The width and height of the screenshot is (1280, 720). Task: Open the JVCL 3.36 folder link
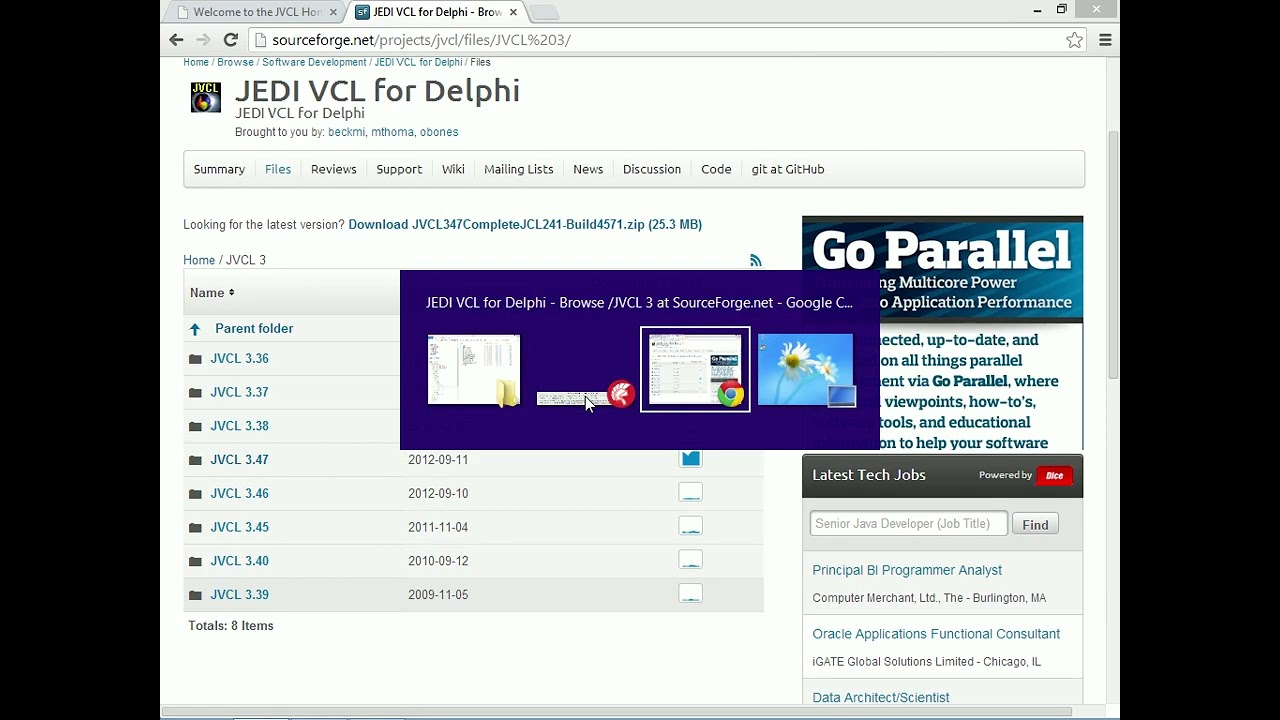tap(239, 359)
